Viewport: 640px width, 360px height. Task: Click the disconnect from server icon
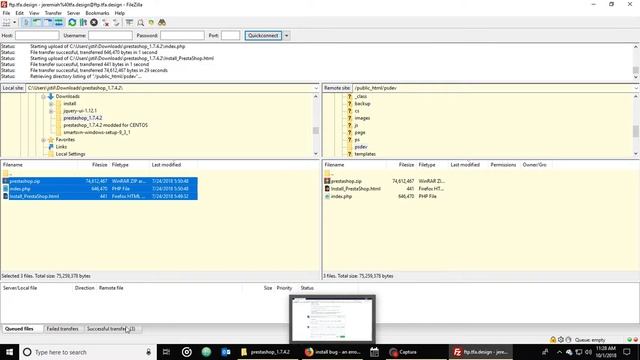[x=105, y=22]
